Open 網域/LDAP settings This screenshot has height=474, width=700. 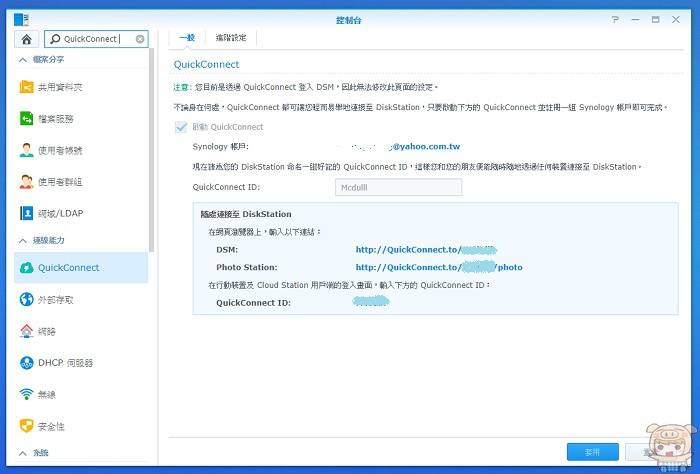[x=60, y=213]
